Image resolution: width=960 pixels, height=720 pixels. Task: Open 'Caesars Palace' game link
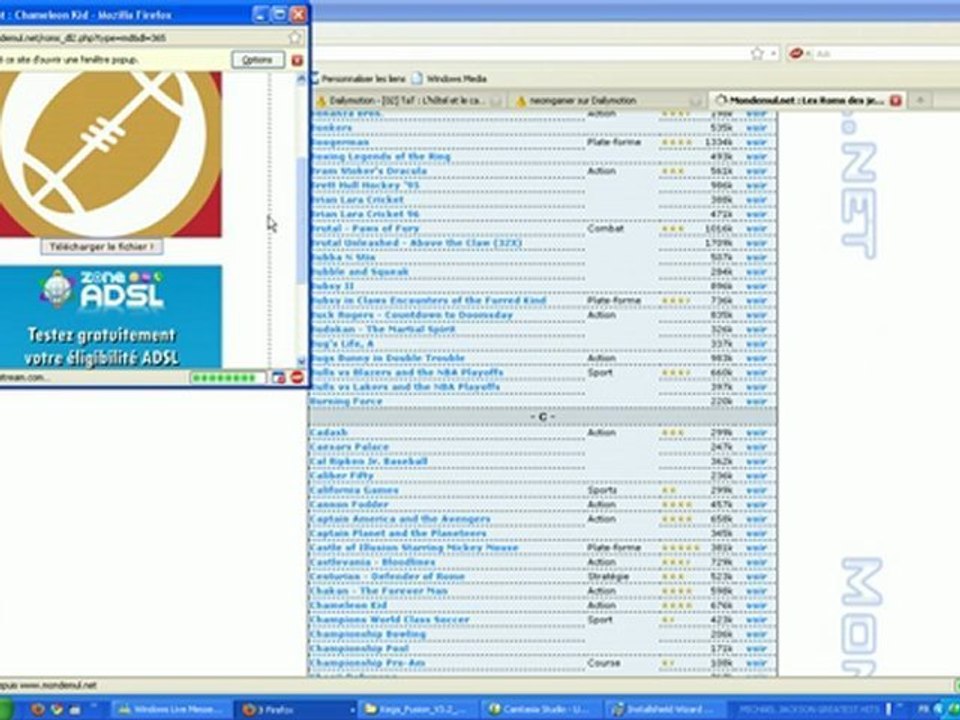[350, 447]
